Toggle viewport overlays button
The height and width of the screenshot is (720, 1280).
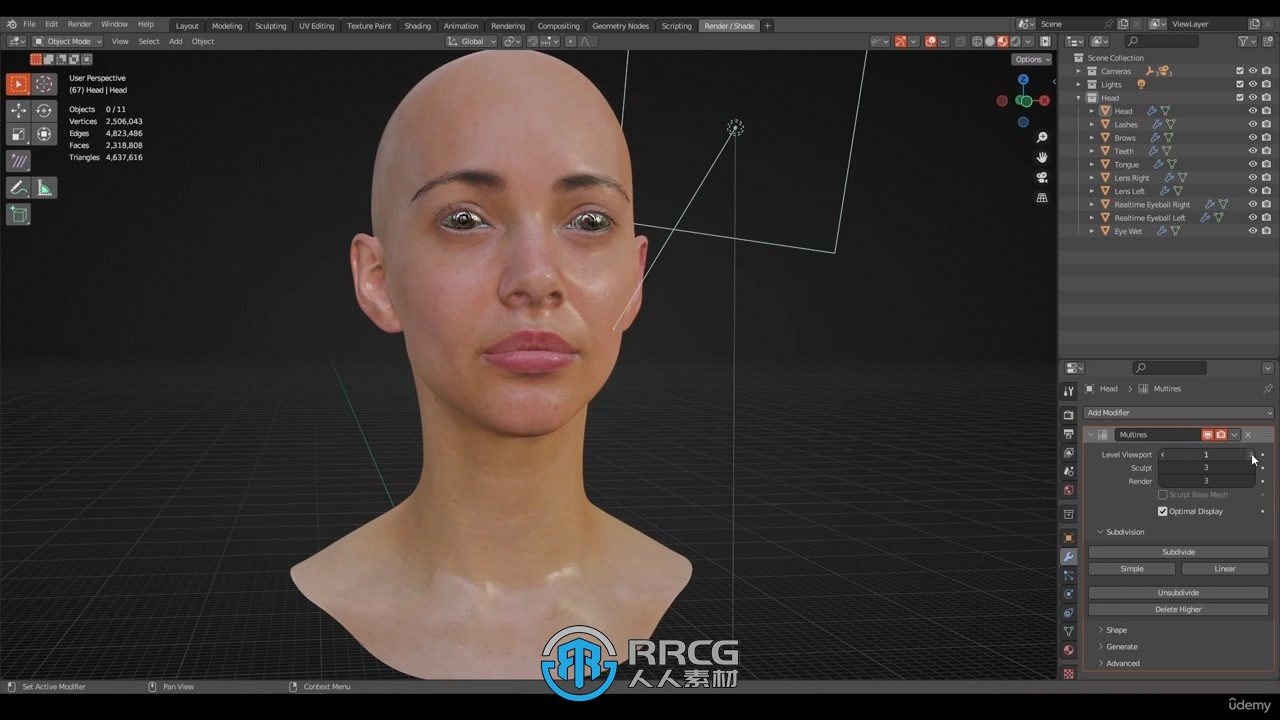pos(930,41)
